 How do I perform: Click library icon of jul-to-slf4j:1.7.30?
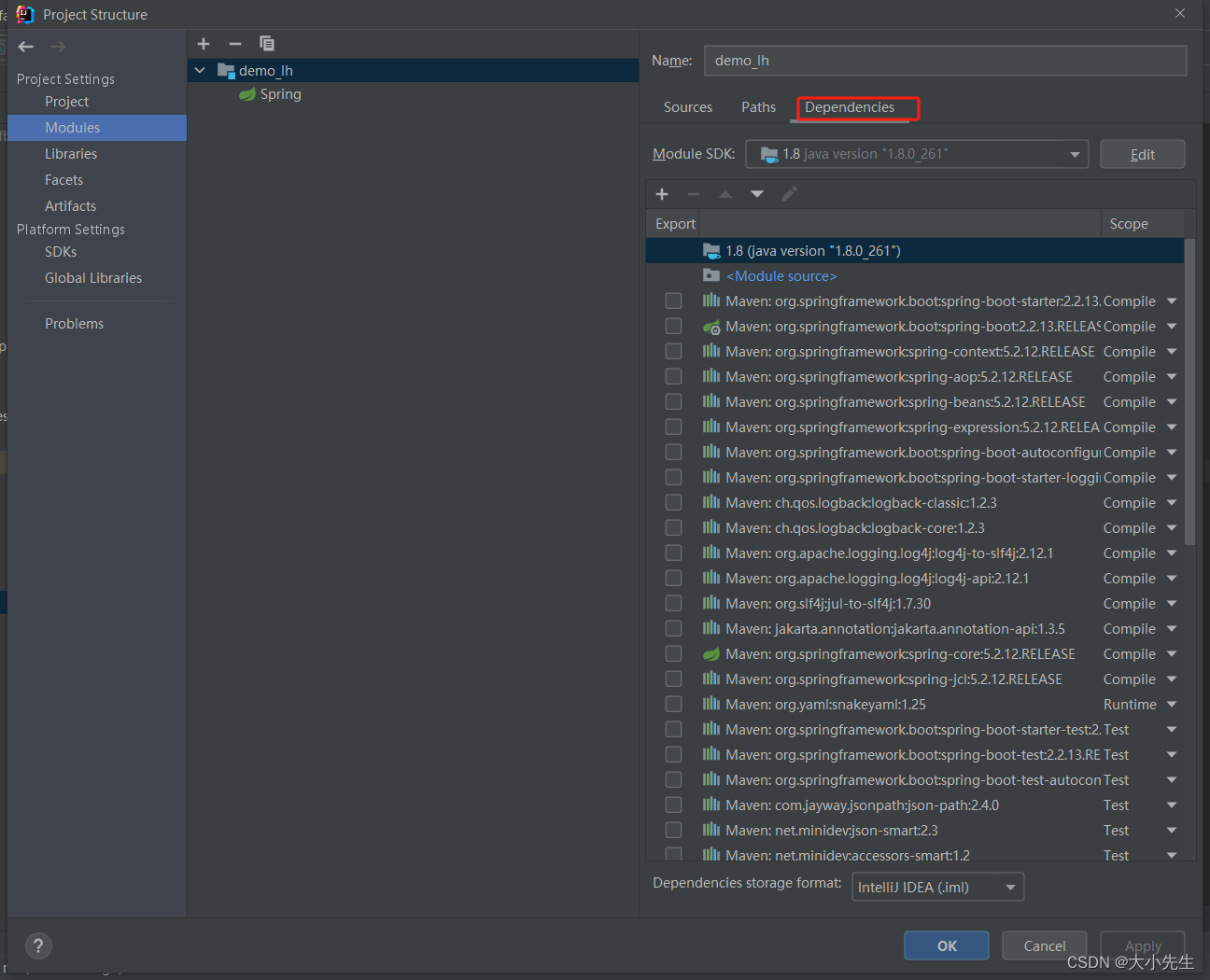point(711,603)
